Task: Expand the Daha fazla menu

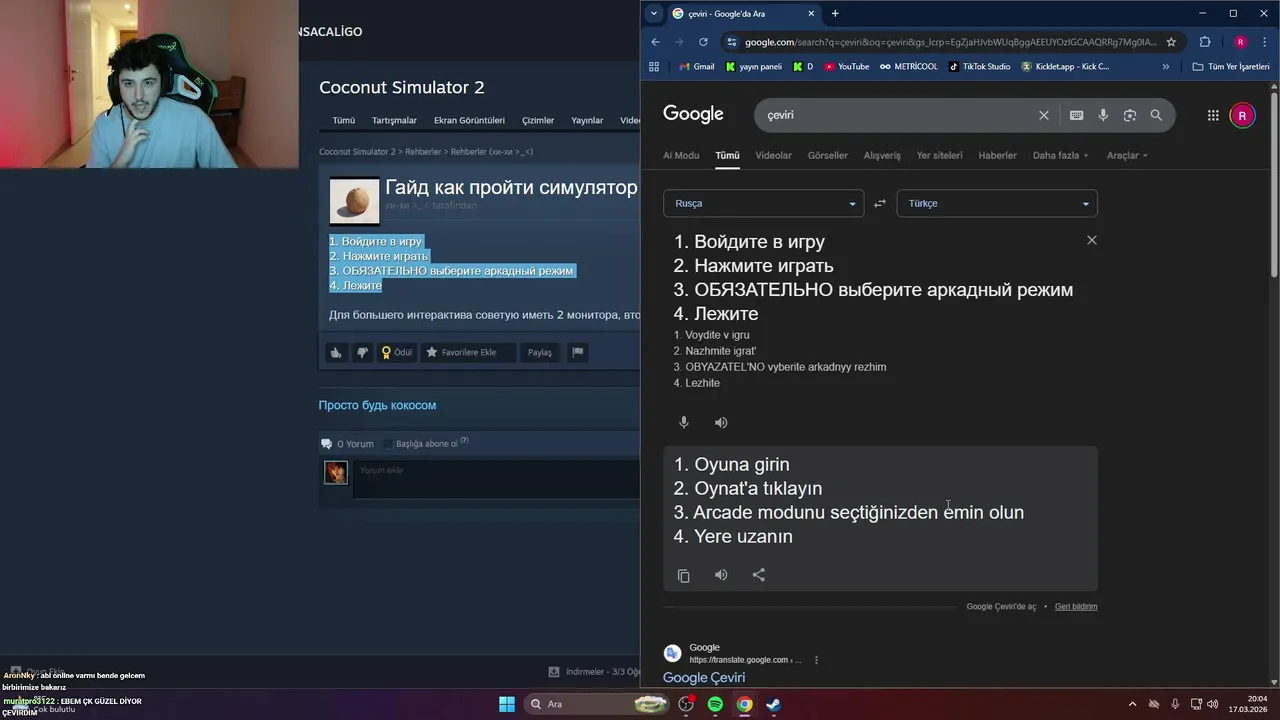Action: [x=1060, y=155]
